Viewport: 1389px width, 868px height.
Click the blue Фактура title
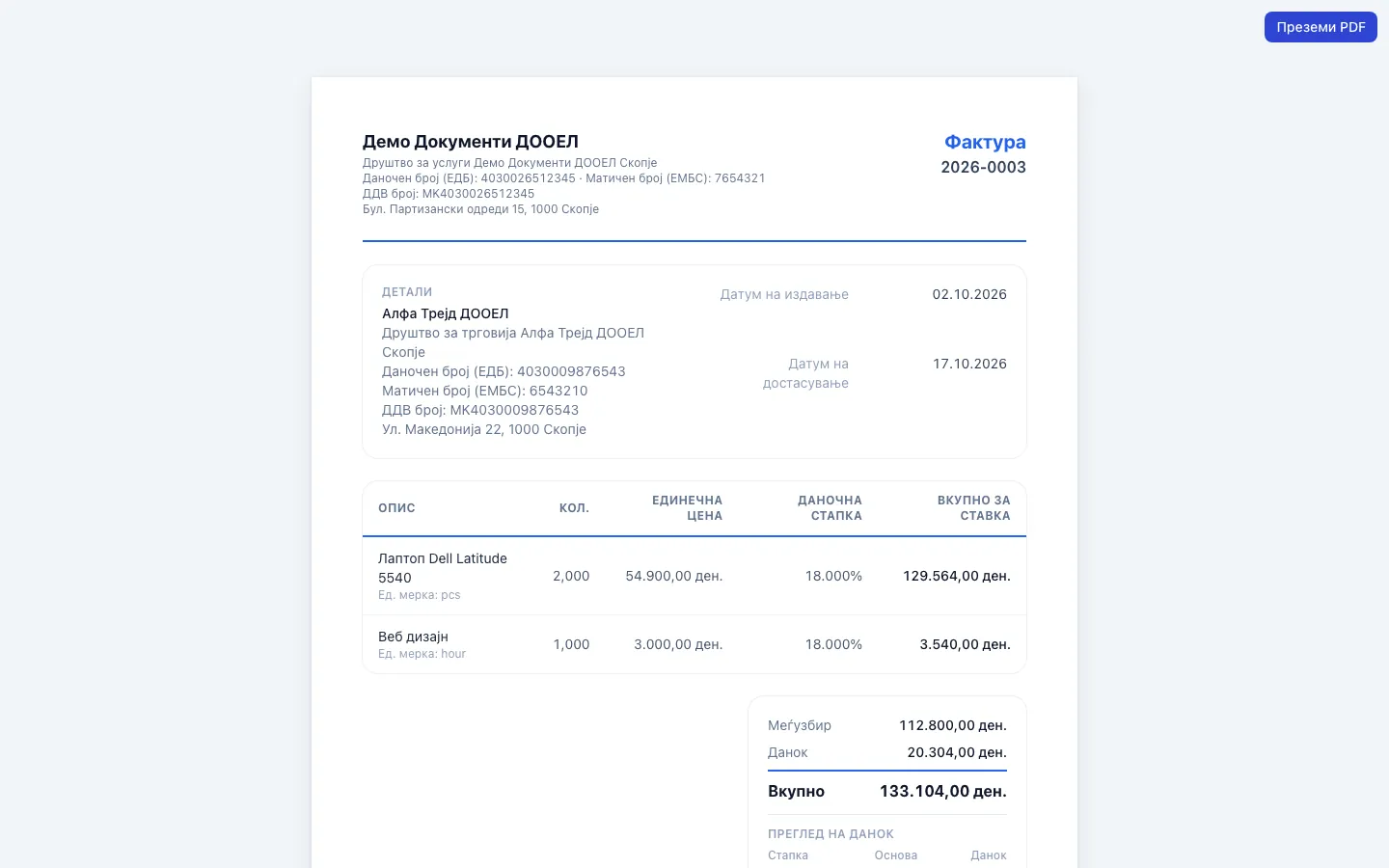pos(985,142)
